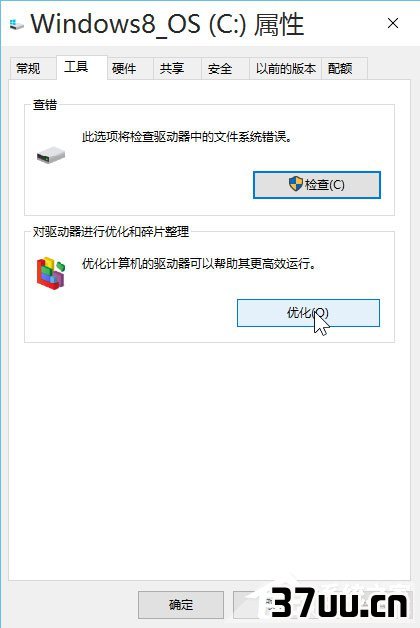Click the drive icon in title bar
This screenshot has height=628, width=420.
[x=16, y=24]
